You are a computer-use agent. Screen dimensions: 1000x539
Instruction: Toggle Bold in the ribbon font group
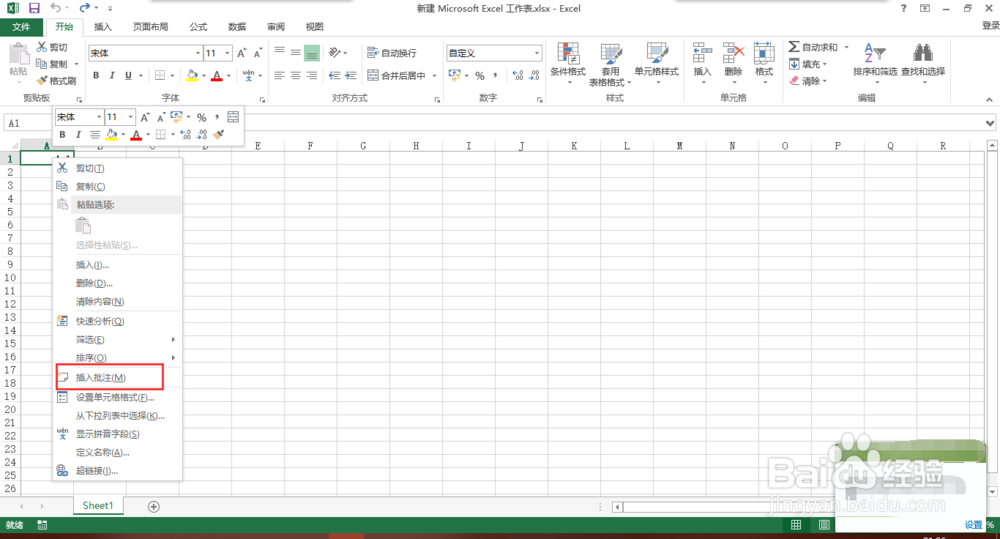[96, 75]
